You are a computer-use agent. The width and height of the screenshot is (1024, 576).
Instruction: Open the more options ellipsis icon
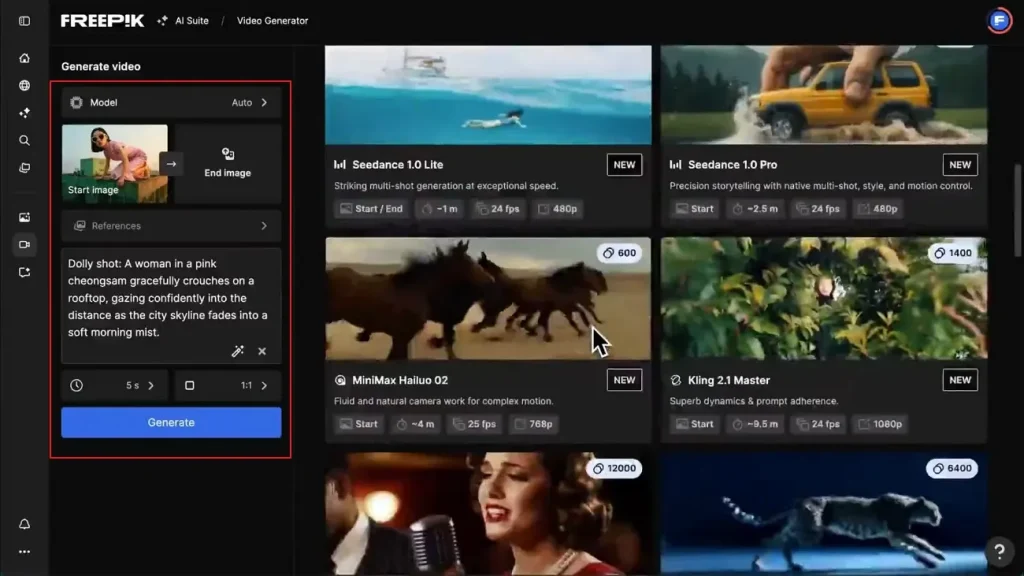click(24, 552)
